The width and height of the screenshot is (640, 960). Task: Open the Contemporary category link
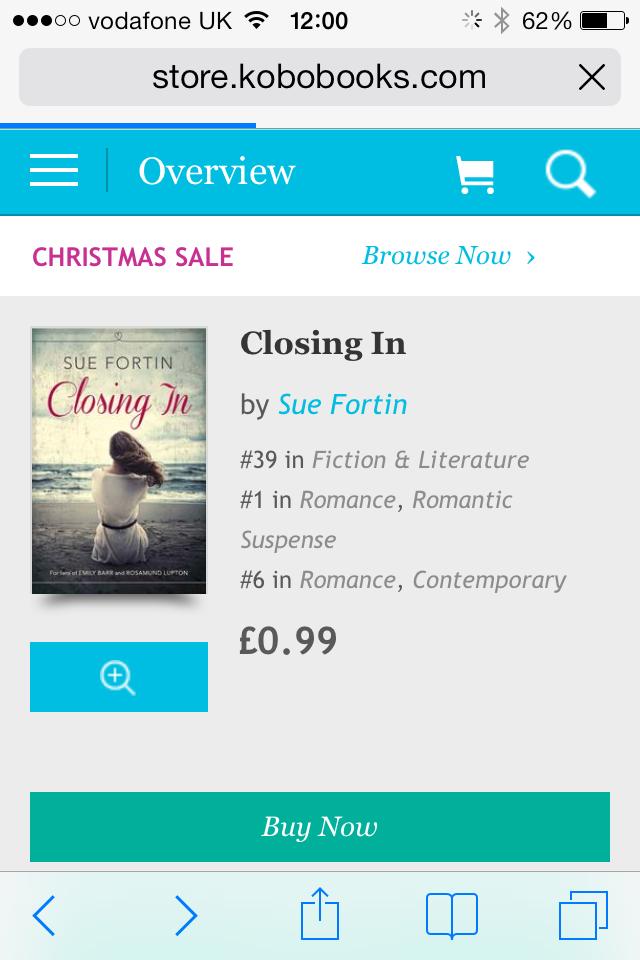tap(489, 580)
